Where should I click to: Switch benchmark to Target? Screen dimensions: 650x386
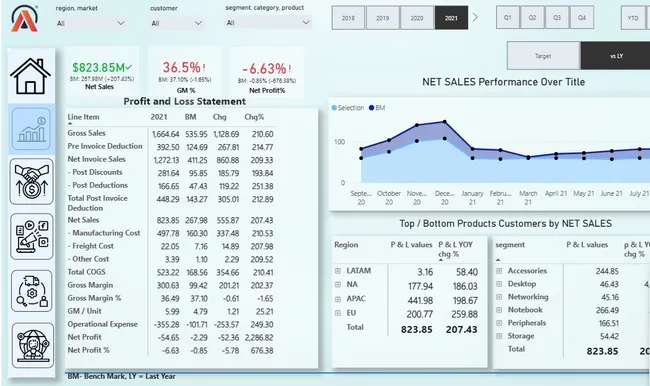coord(543,56)
